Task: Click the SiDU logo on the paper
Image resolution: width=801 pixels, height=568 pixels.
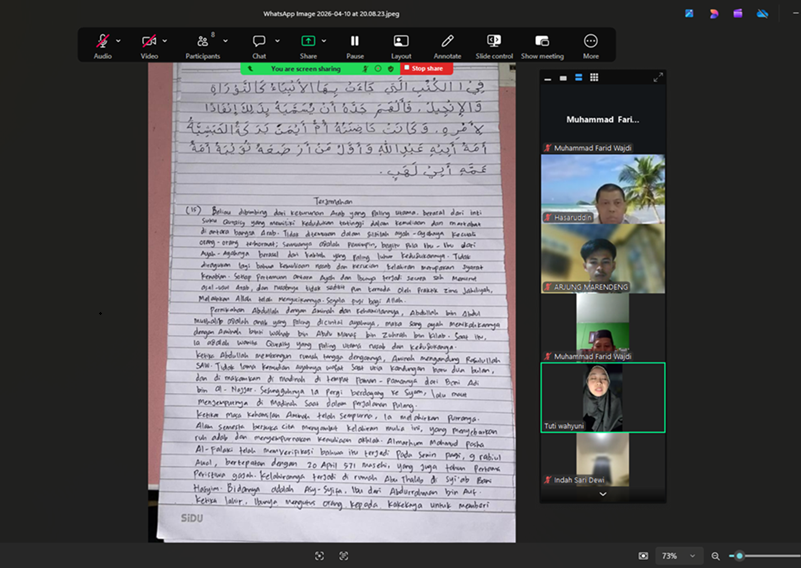Action: [x=192, y=518]
